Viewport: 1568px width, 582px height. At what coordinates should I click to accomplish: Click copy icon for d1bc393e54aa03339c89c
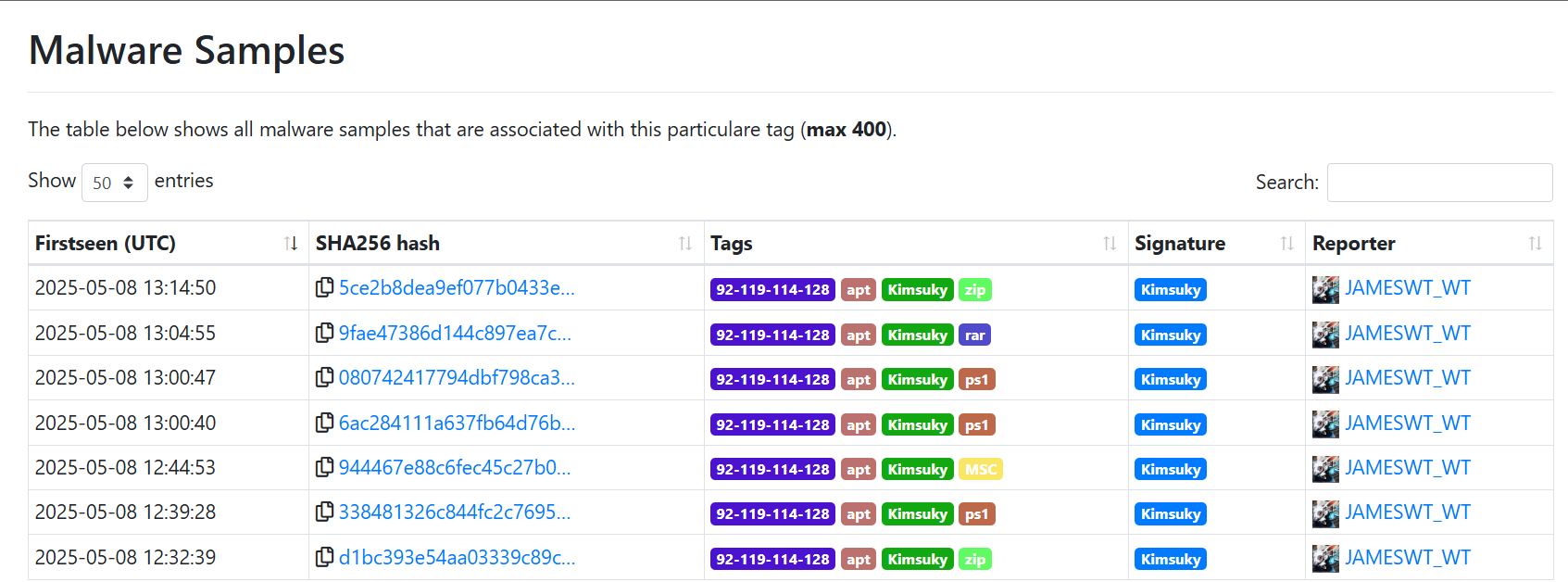tap(324, 558)
